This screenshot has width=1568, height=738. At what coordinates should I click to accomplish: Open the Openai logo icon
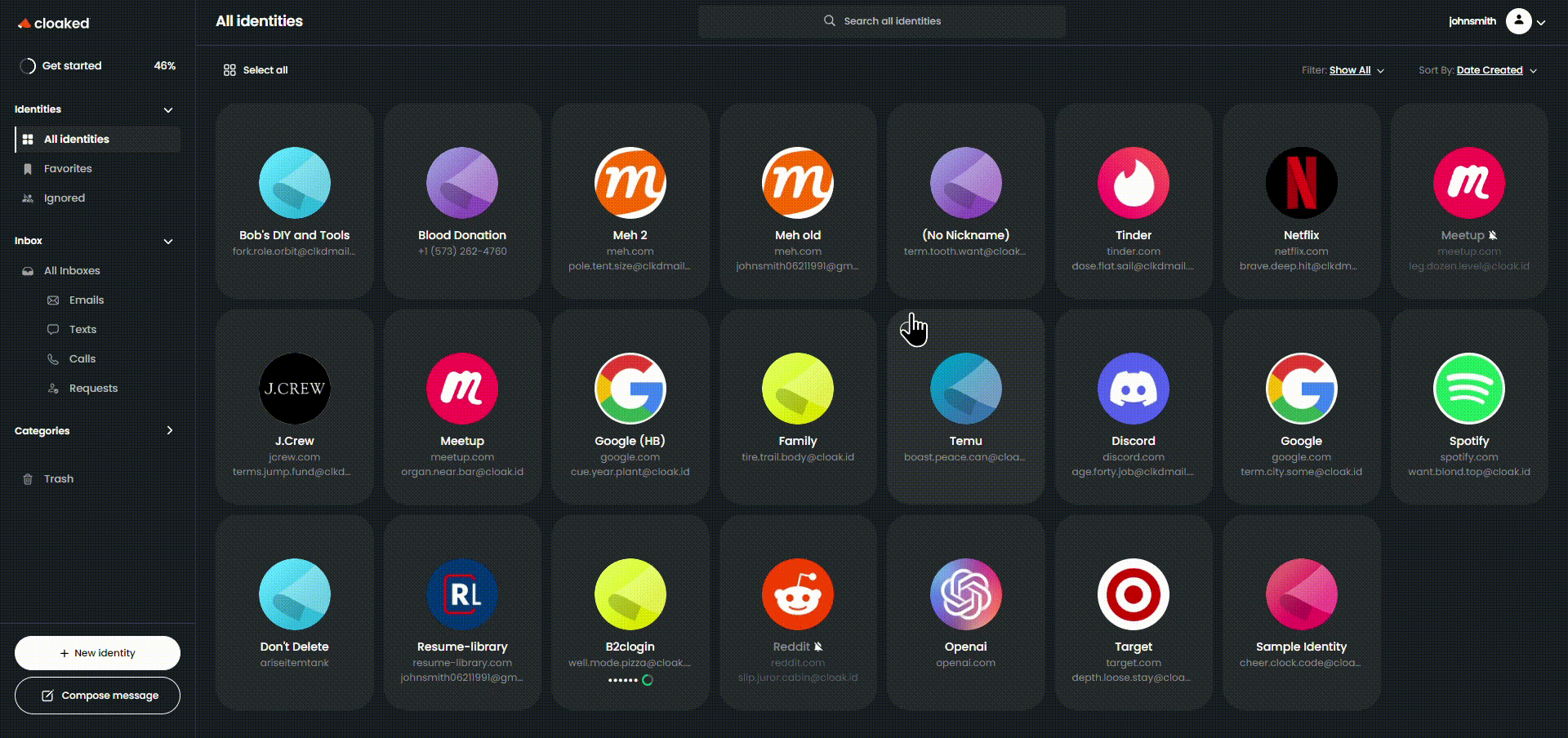click(965, 594)
